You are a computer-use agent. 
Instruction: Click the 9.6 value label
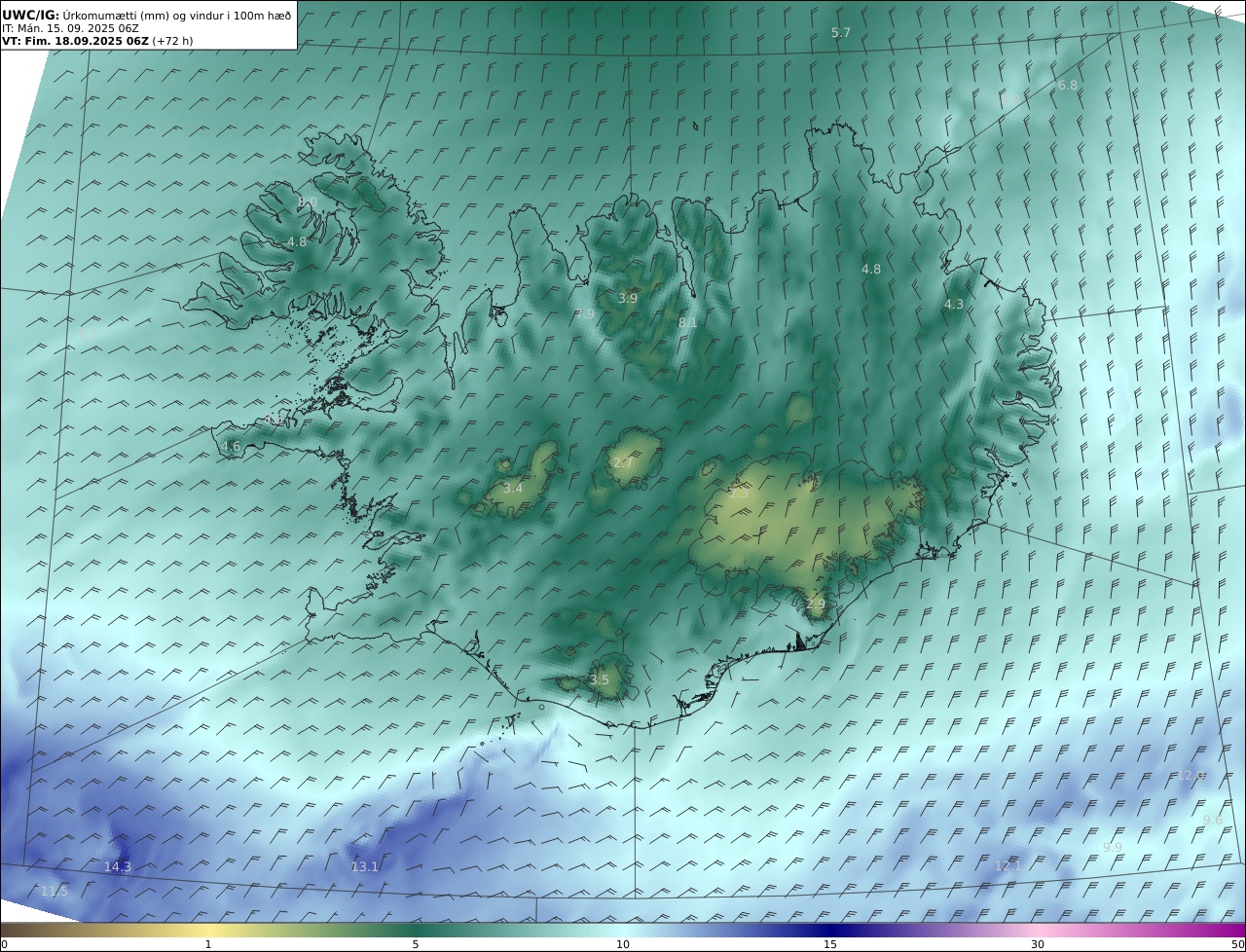pos(1213,821)
